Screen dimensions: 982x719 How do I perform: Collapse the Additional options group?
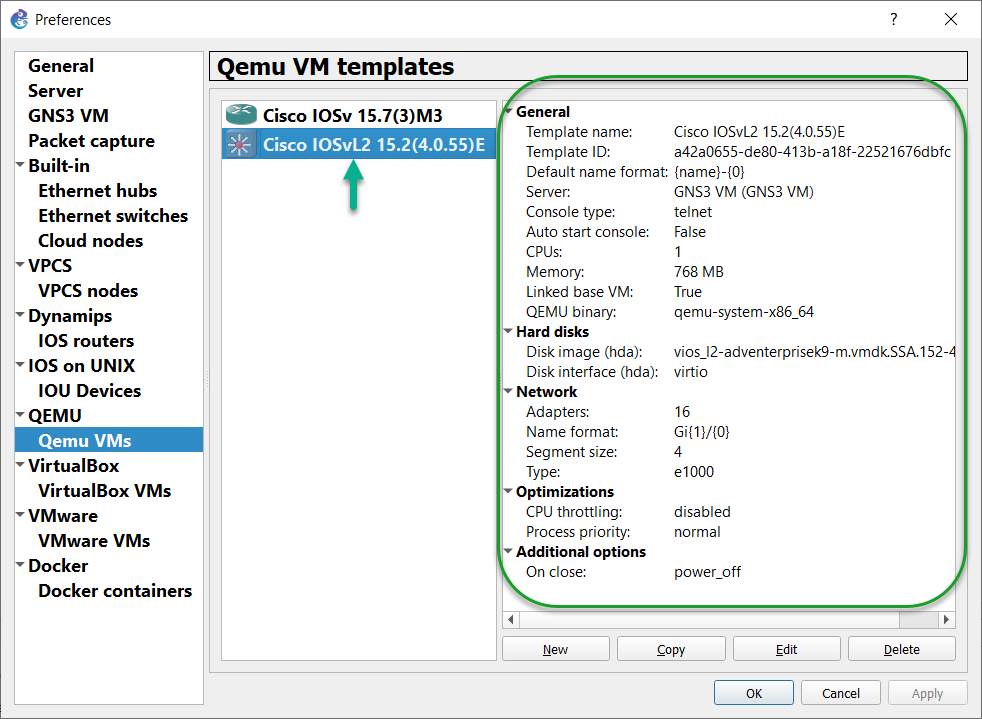click(509, 551)
